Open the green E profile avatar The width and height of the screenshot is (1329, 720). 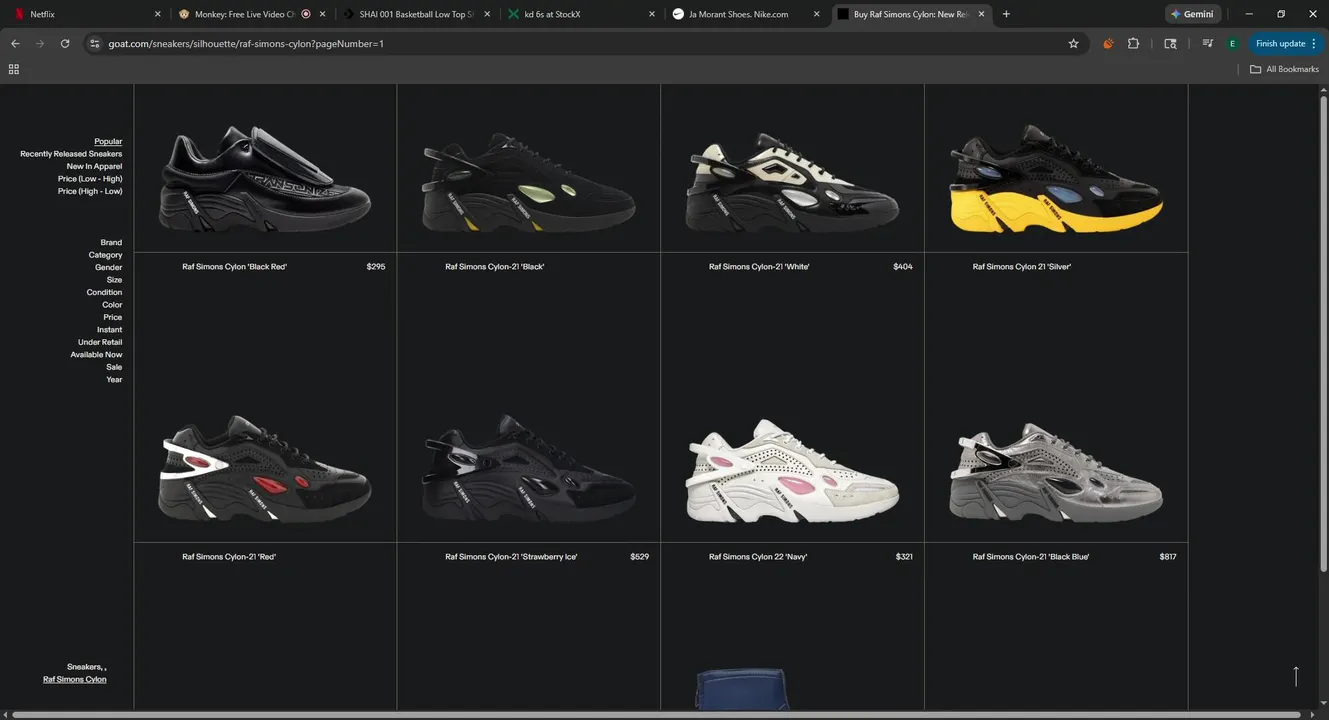pos(1232,44)
